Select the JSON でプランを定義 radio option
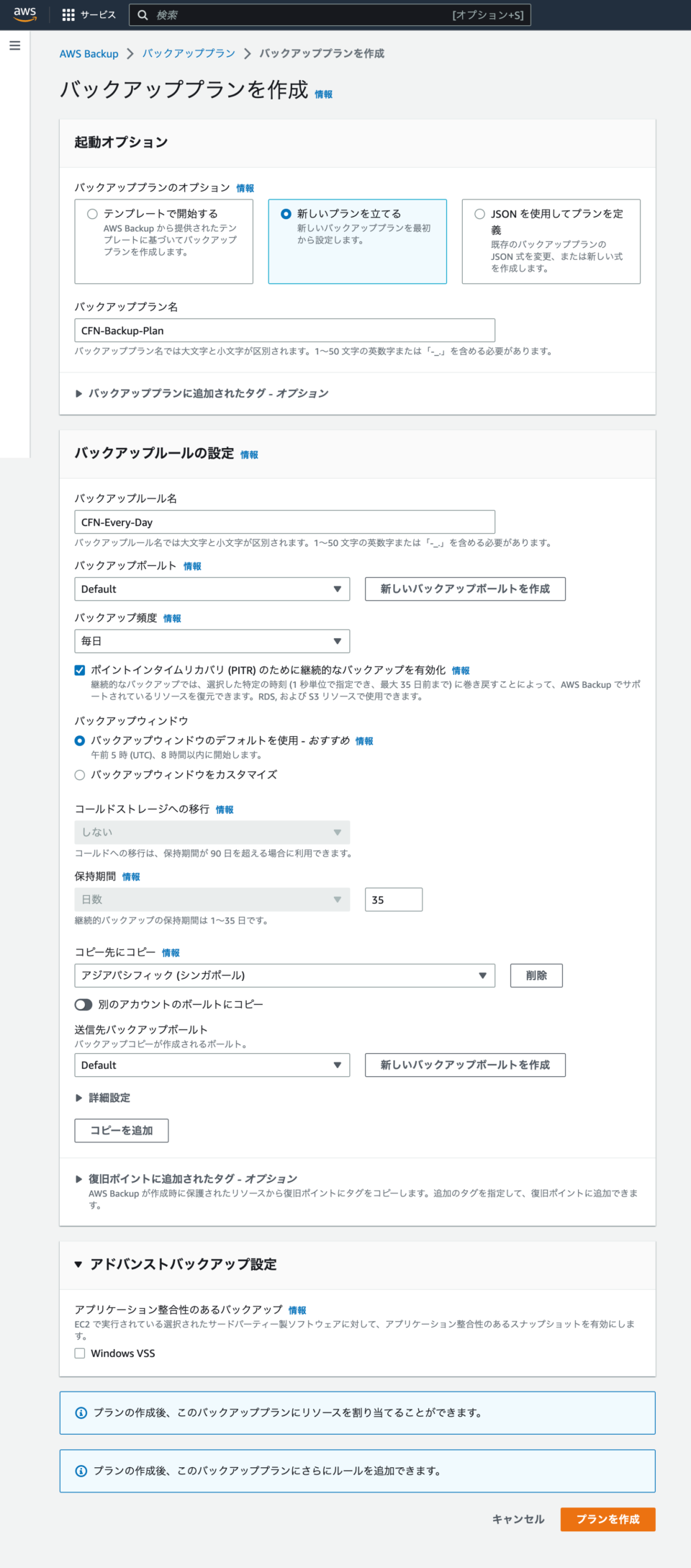This screenshot has height=1568, width=691. pos(479,213)
